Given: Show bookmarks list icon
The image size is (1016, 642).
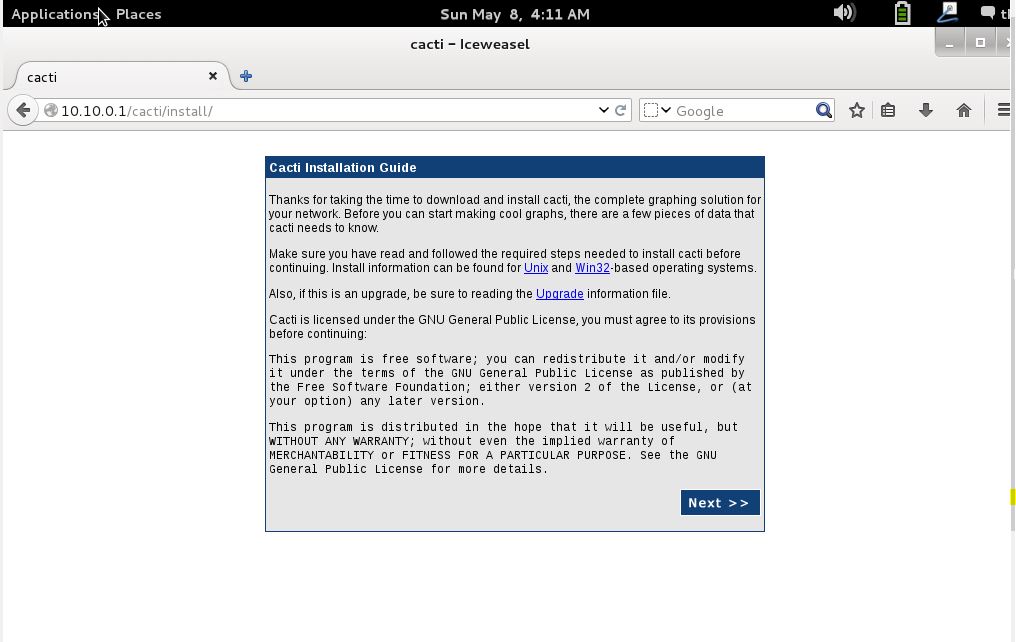Looking at the screenshot, I should [x=888, y=110].
